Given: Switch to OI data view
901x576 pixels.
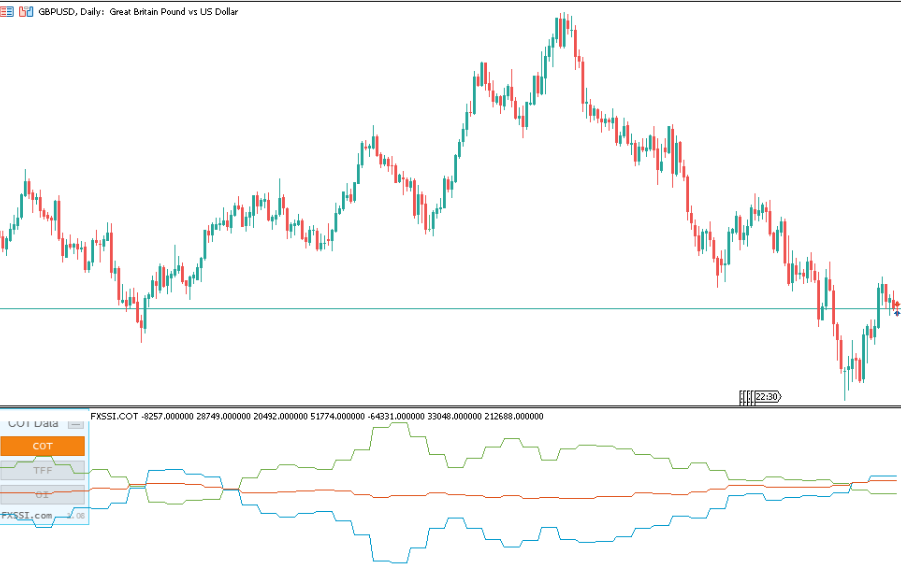Looking at the screenshot, I should 43,494.
